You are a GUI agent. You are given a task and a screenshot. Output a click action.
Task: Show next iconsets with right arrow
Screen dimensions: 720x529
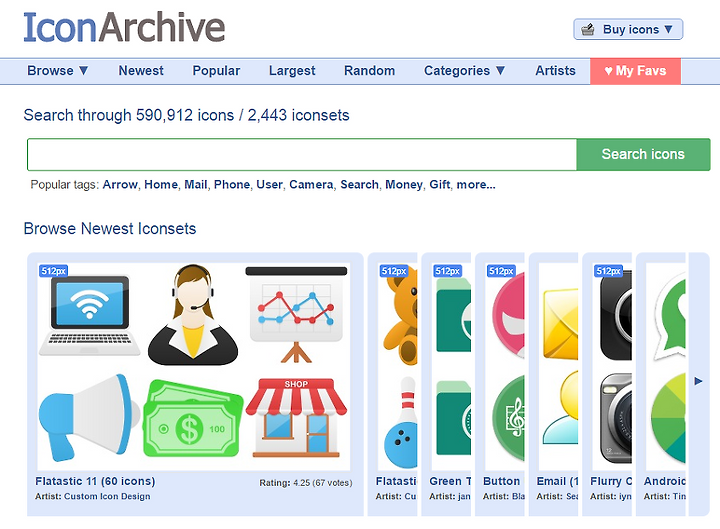698,381
